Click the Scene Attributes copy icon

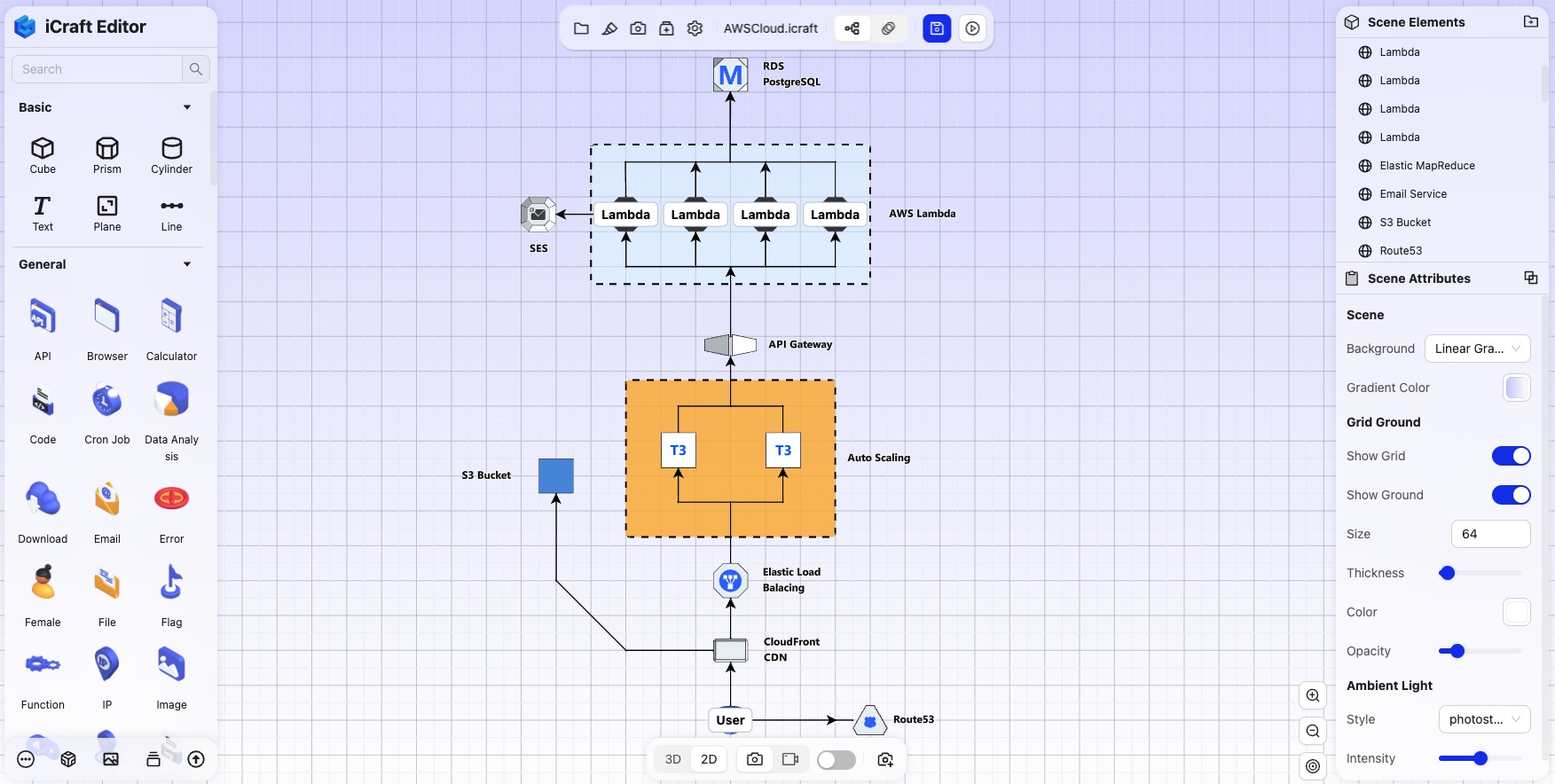click(x=1531, y=278)
